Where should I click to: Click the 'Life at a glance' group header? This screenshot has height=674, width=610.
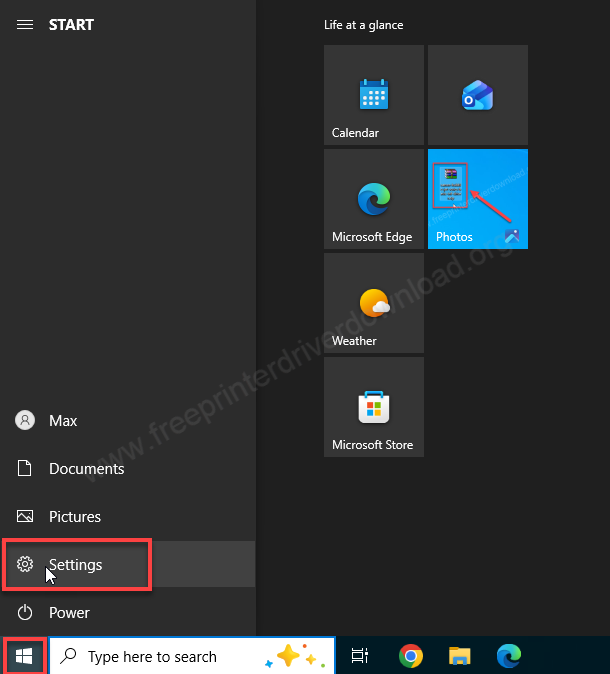pos(364,25)
